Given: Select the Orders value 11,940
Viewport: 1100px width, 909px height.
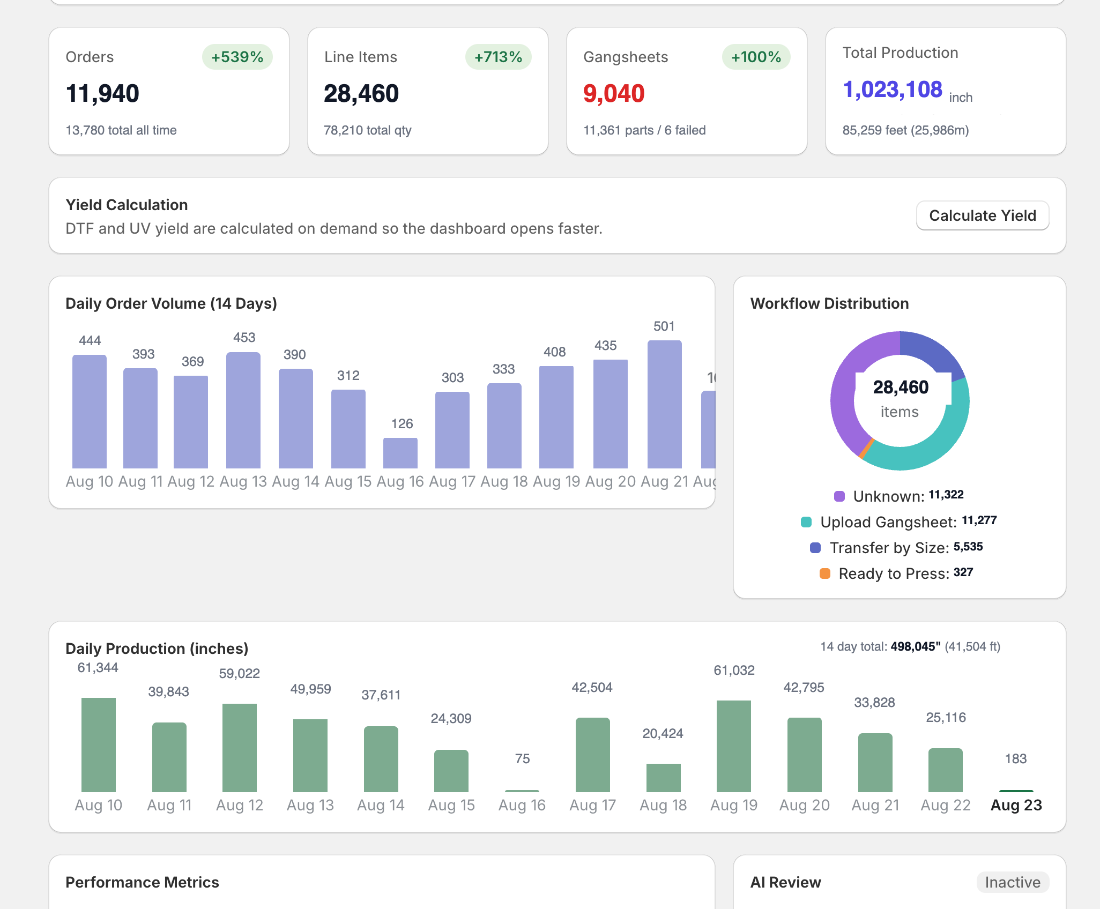Looking at the screenshot, I should (102, 93).
